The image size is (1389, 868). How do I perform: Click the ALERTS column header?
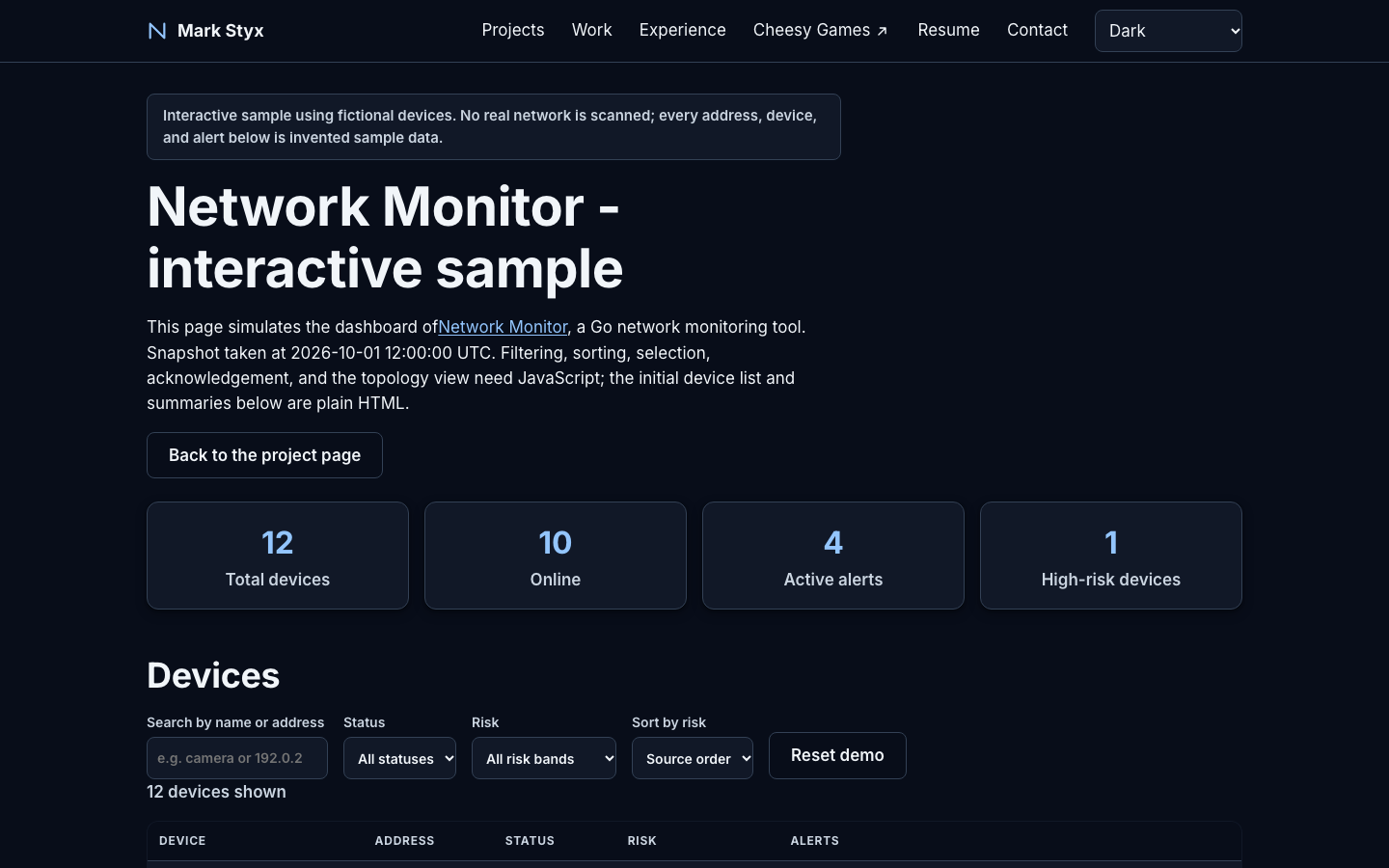[815, 841]
